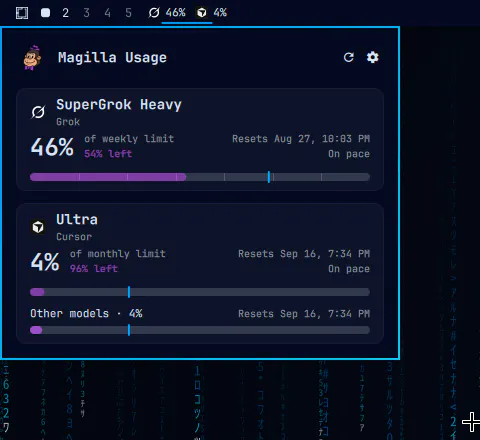Switch to workspace 2
The width and height of the screenshot is (480, 440).
point(66,13)
